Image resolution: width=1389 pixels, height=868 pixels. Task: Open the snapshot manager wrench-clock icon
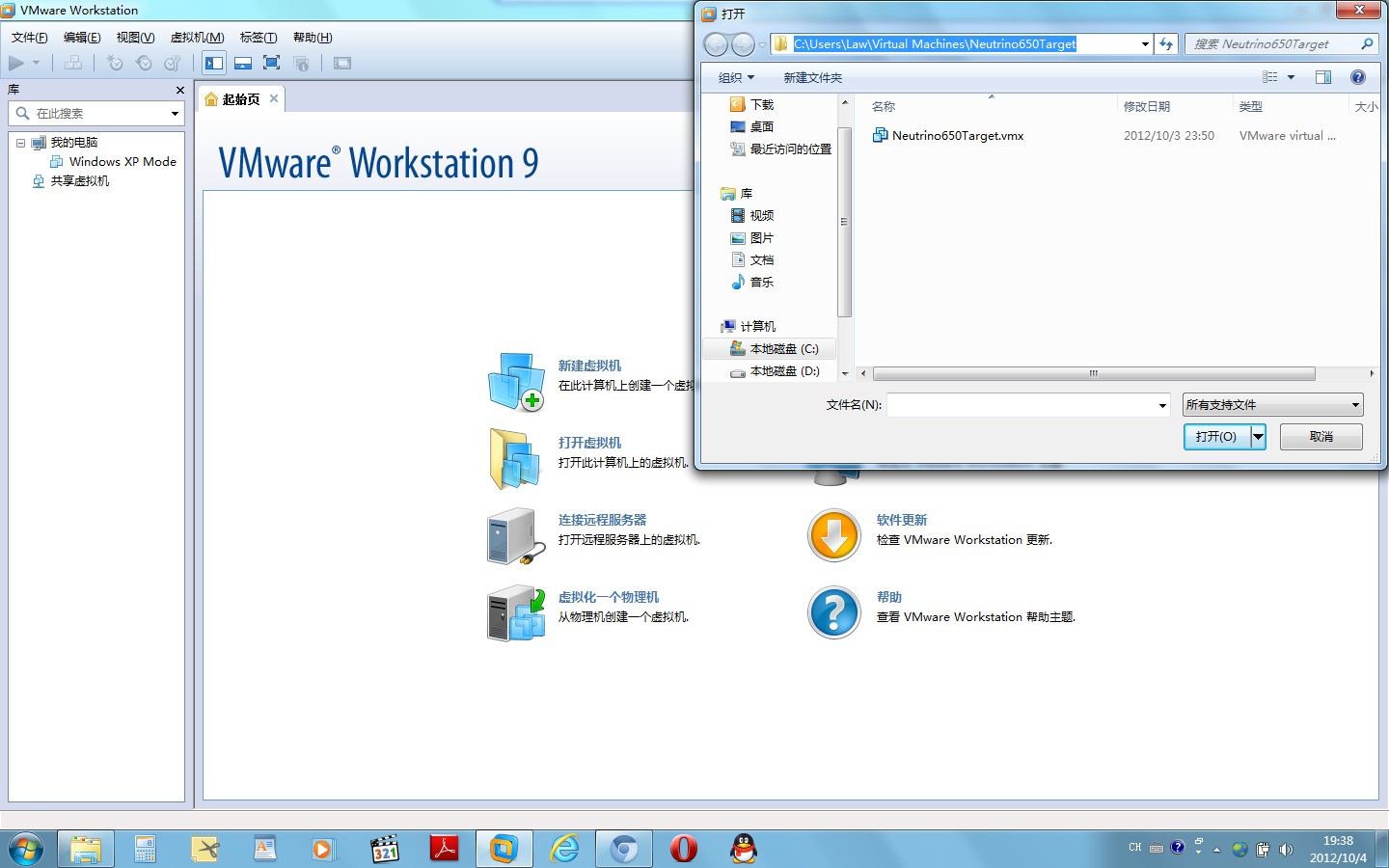tap(173, 63)
